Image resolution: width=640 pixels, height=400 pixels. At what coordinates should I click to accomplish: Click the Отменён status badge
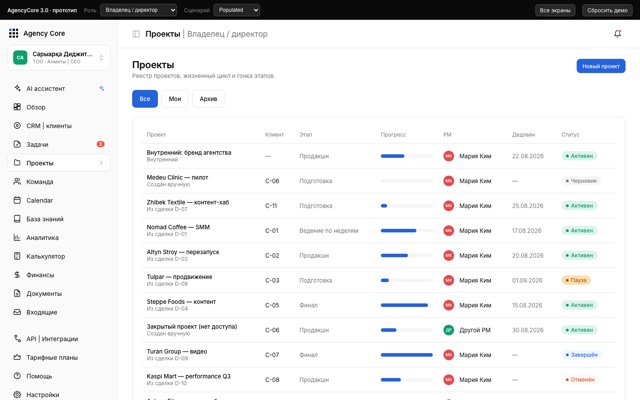click(580, 380)
